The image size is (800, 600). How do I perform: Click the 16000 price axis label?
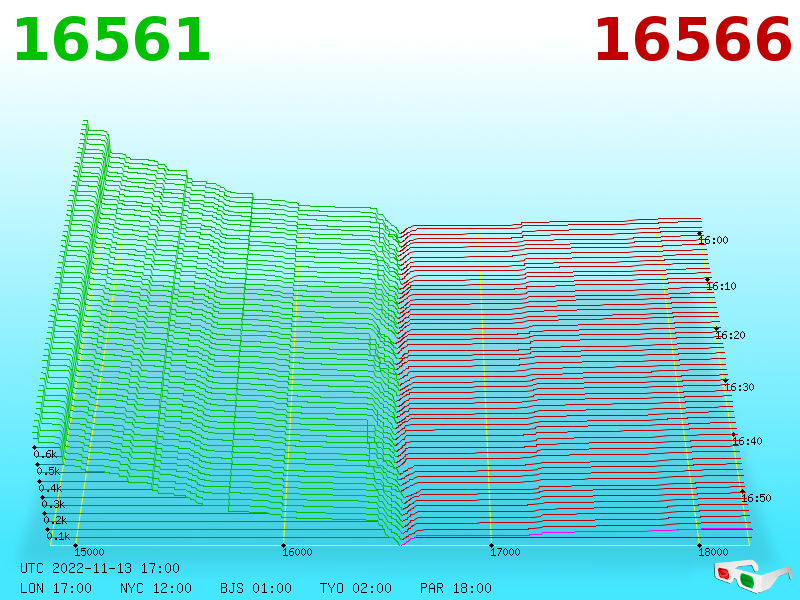coord(297,552)
